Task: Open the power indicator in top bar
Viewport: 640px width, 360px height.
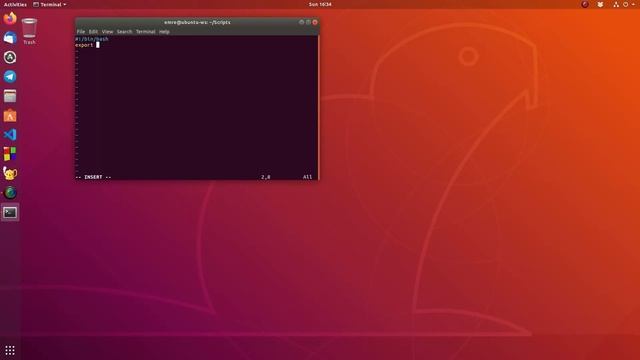Action: 625,4
